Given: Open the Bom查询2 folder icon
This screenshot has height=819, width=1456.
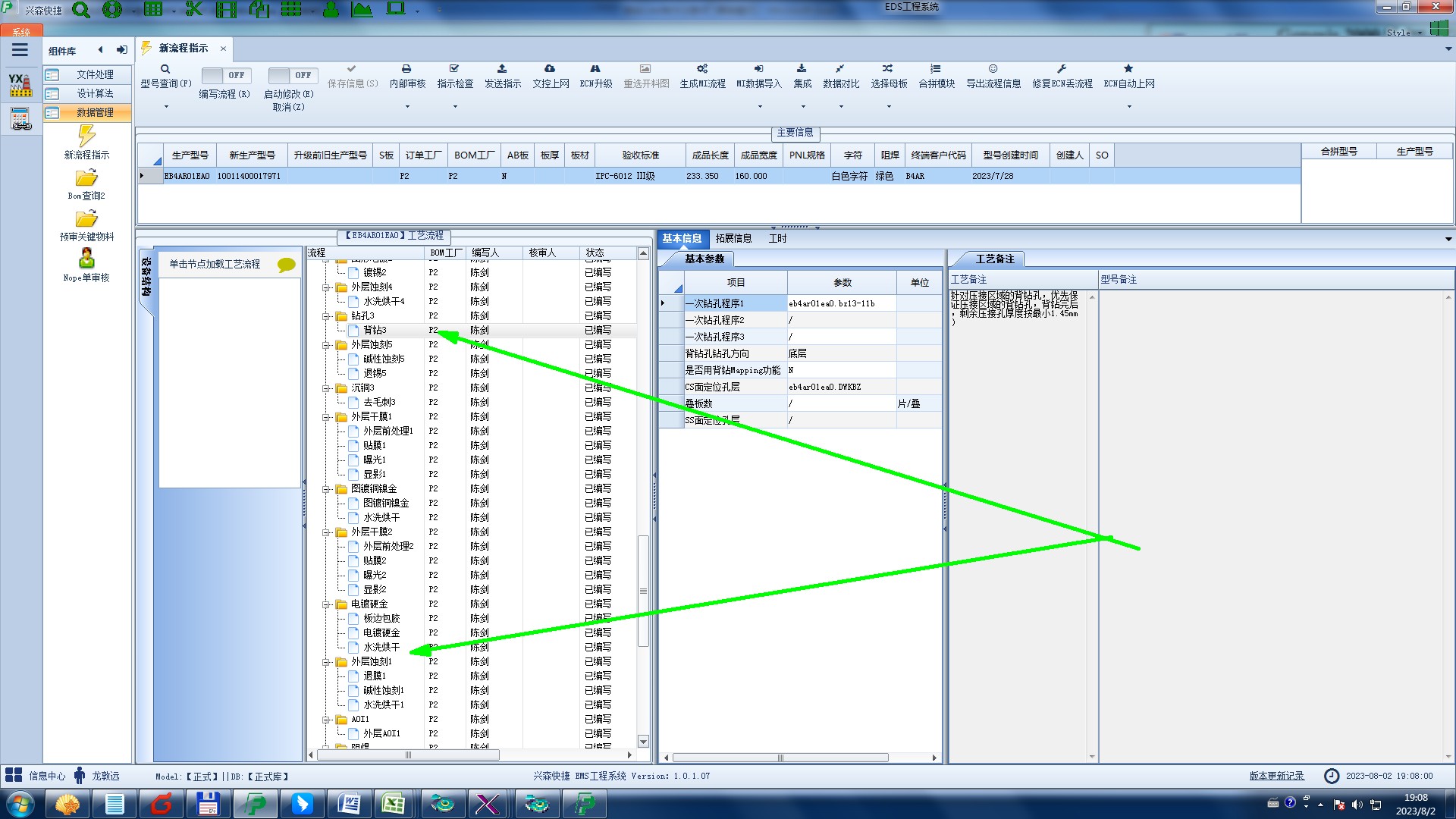Looking at the screenshot, I should 86,178.
